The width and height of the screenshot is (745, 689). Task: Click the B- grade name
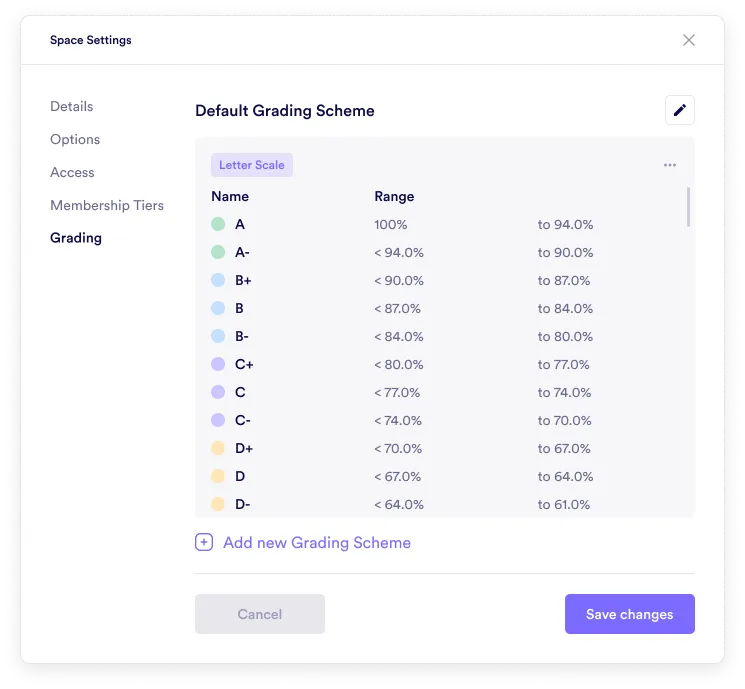click(242, 337)
